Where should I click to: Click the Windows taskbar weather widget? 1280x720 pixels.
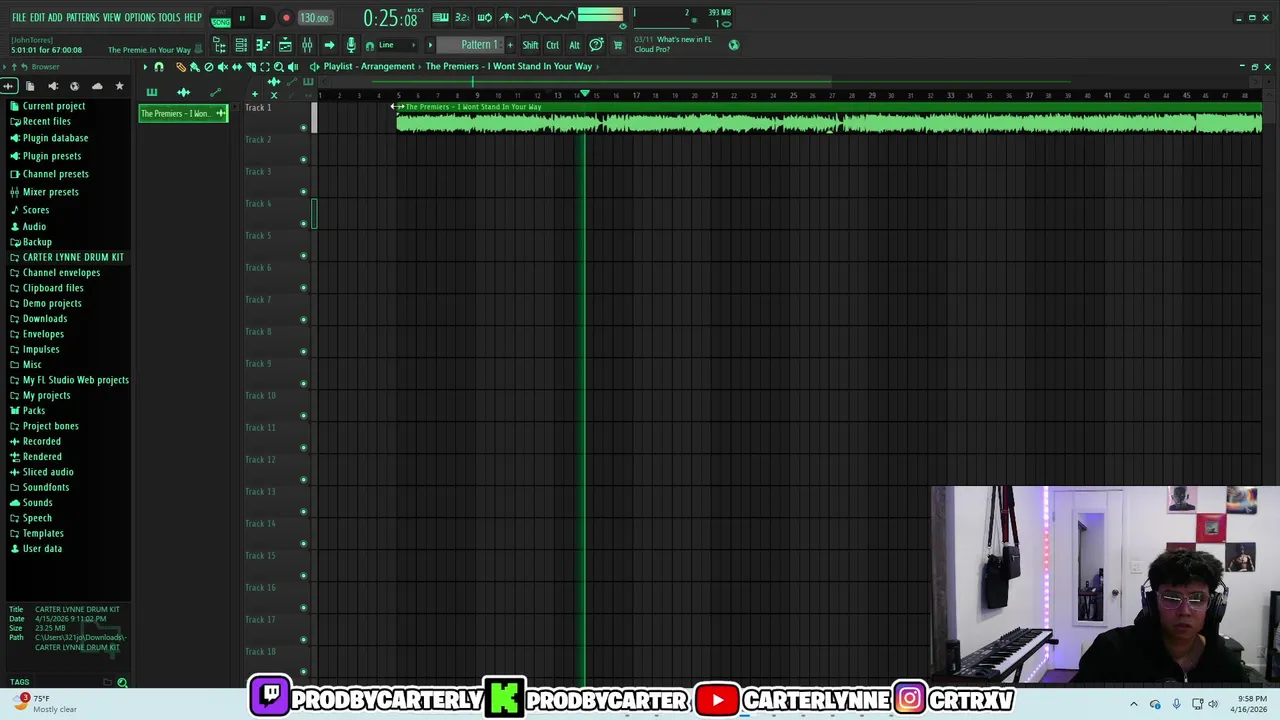(x=45, y=703)
